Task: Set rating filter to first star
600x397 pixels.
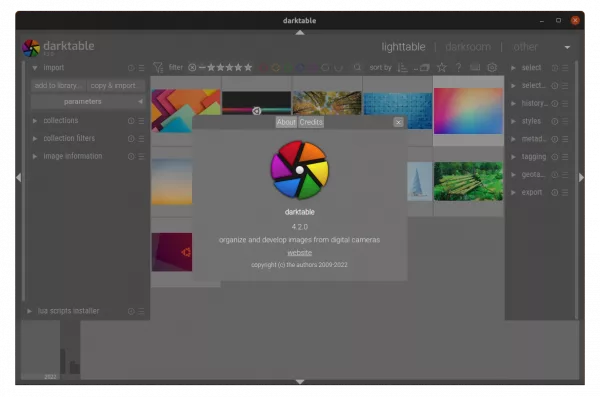Action: click(x=211, y=68)
